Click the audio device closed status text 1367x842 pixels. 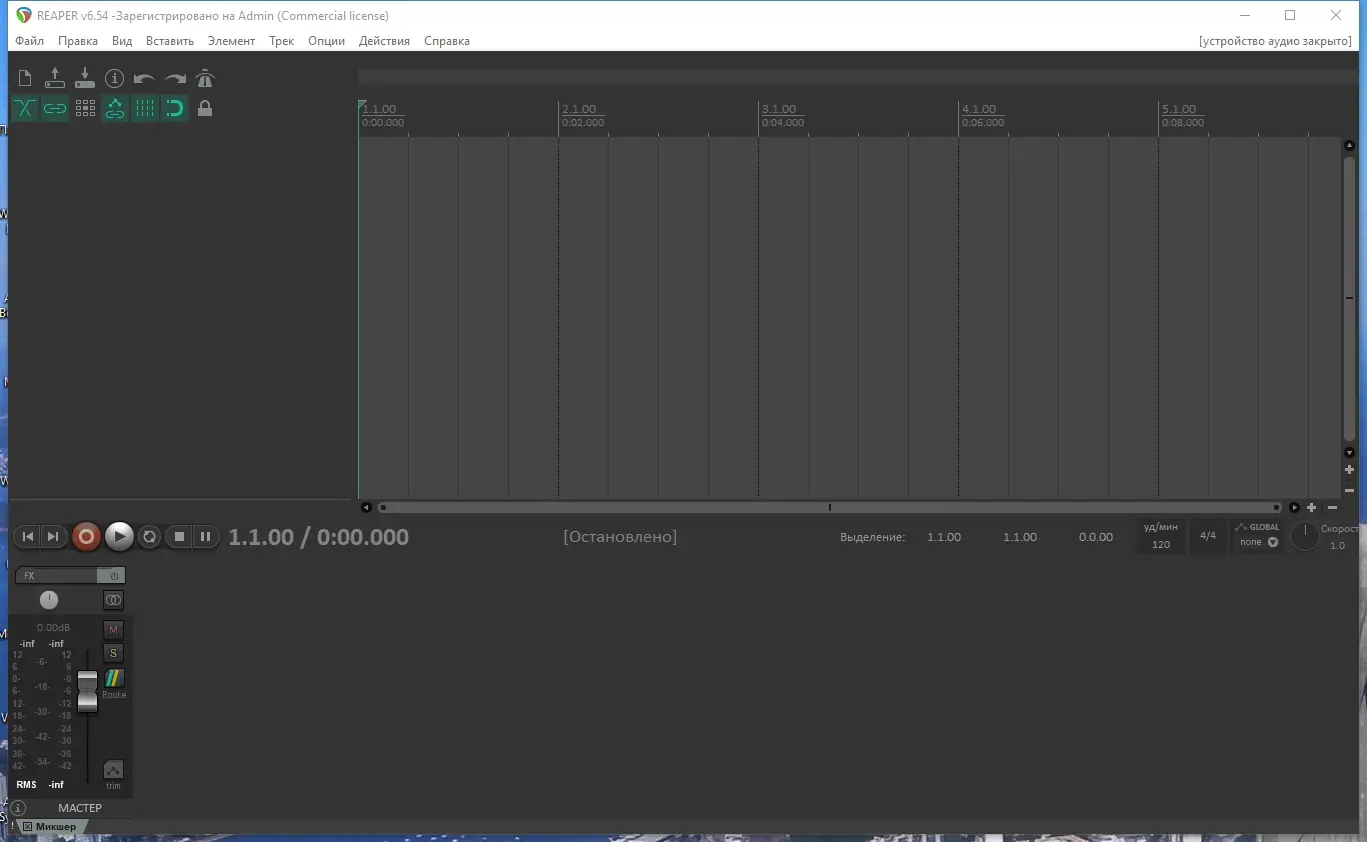click(x=1275, y=41)
